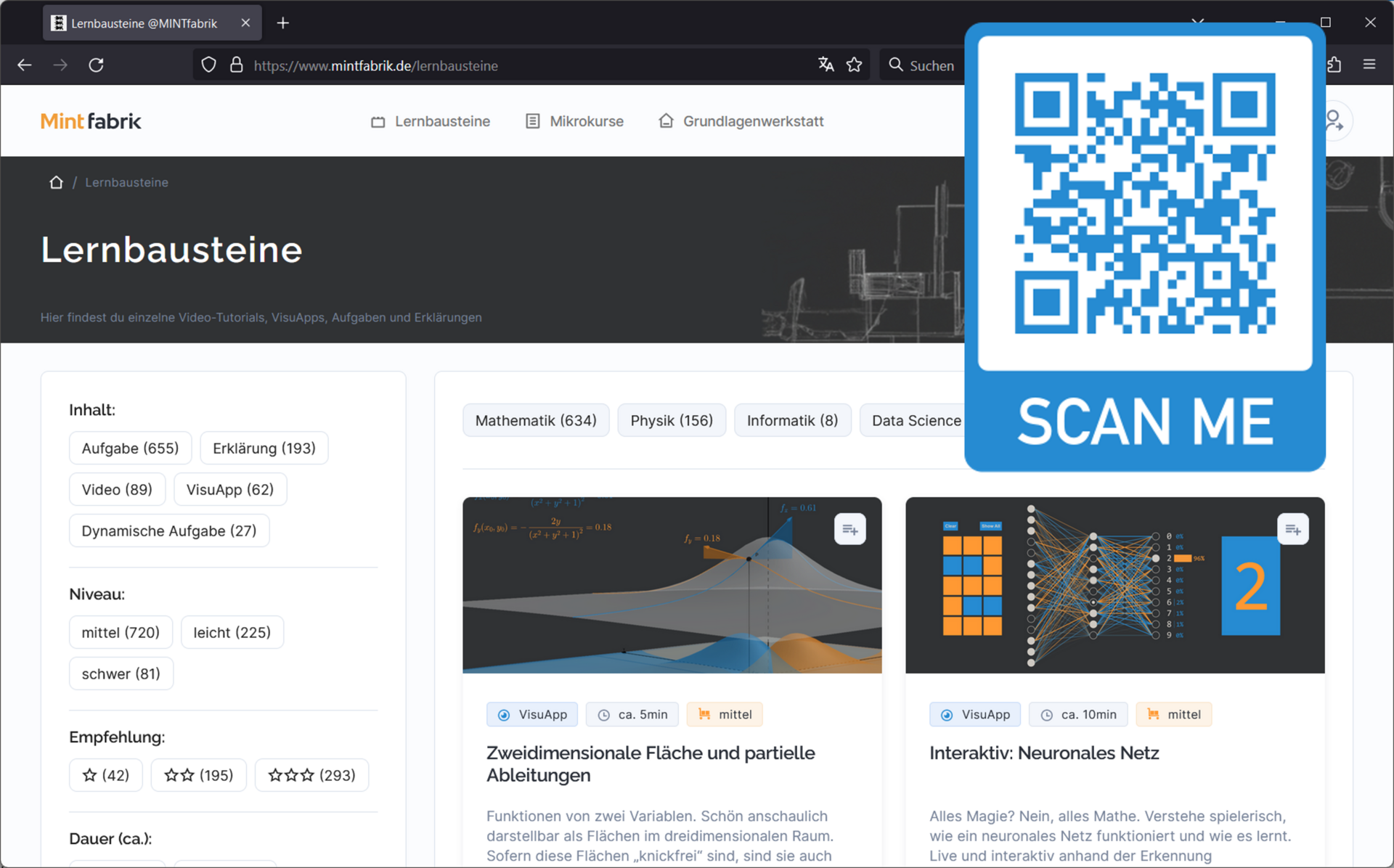Select the Lernbausteine @MINTfabrik browser tab
Image resolution: width=1394 pixels, height=868 pixels.
click(152, 23)
